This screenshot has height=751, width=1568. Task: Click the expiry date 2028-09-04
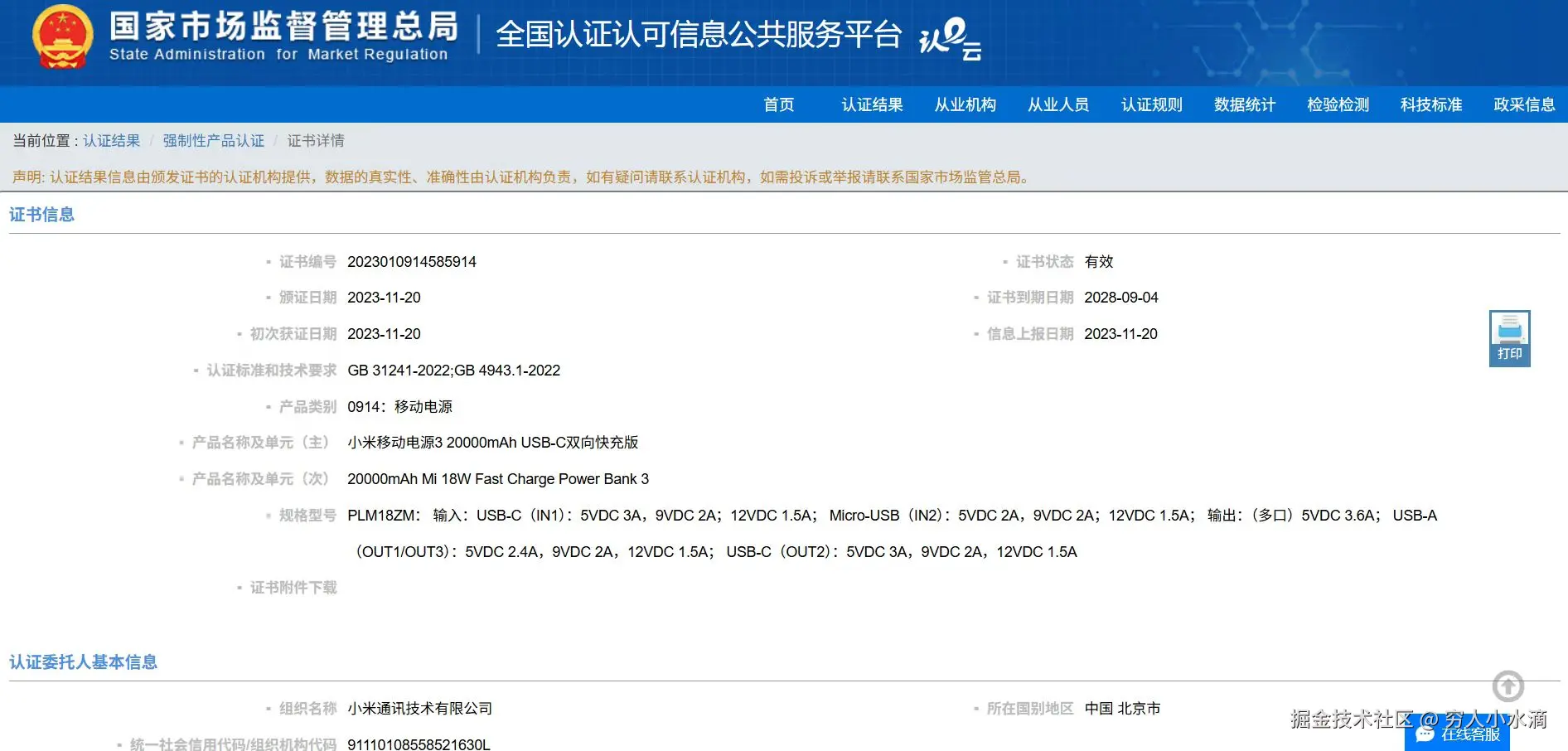tap(1121, 298)
